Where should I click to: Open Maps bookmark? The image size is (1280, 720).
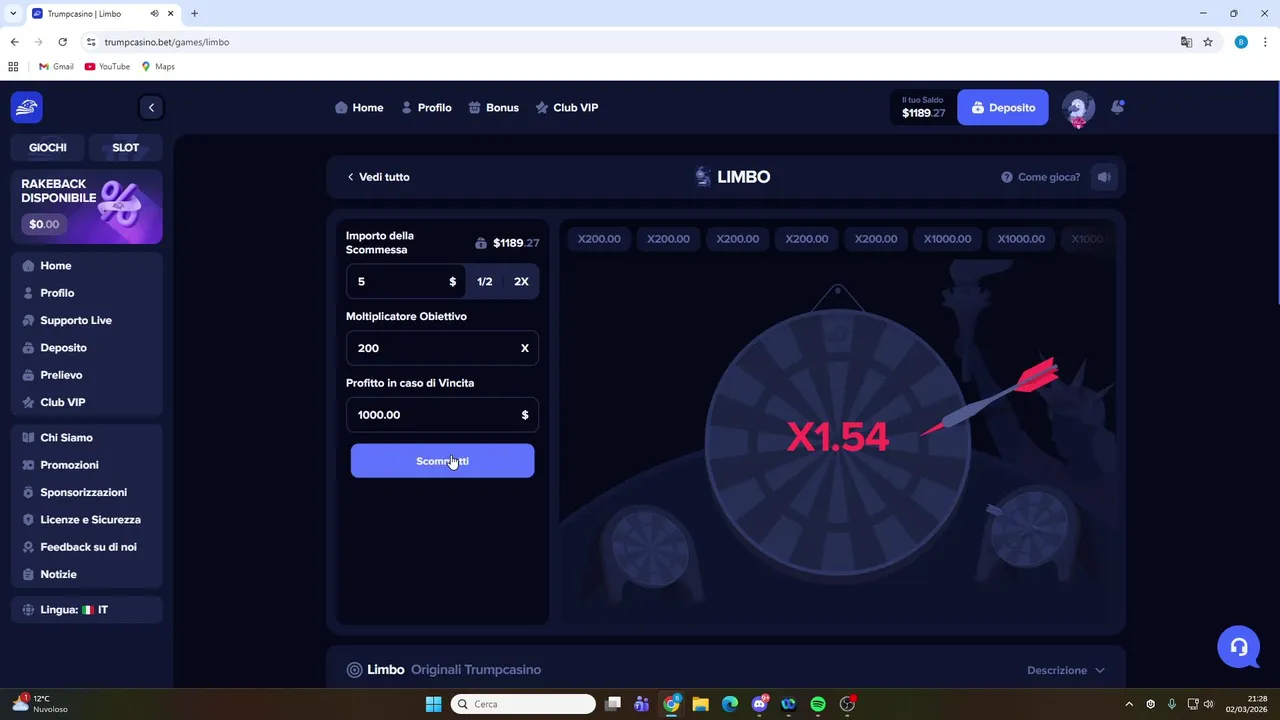pyautogui.click(x=158, y=66)
